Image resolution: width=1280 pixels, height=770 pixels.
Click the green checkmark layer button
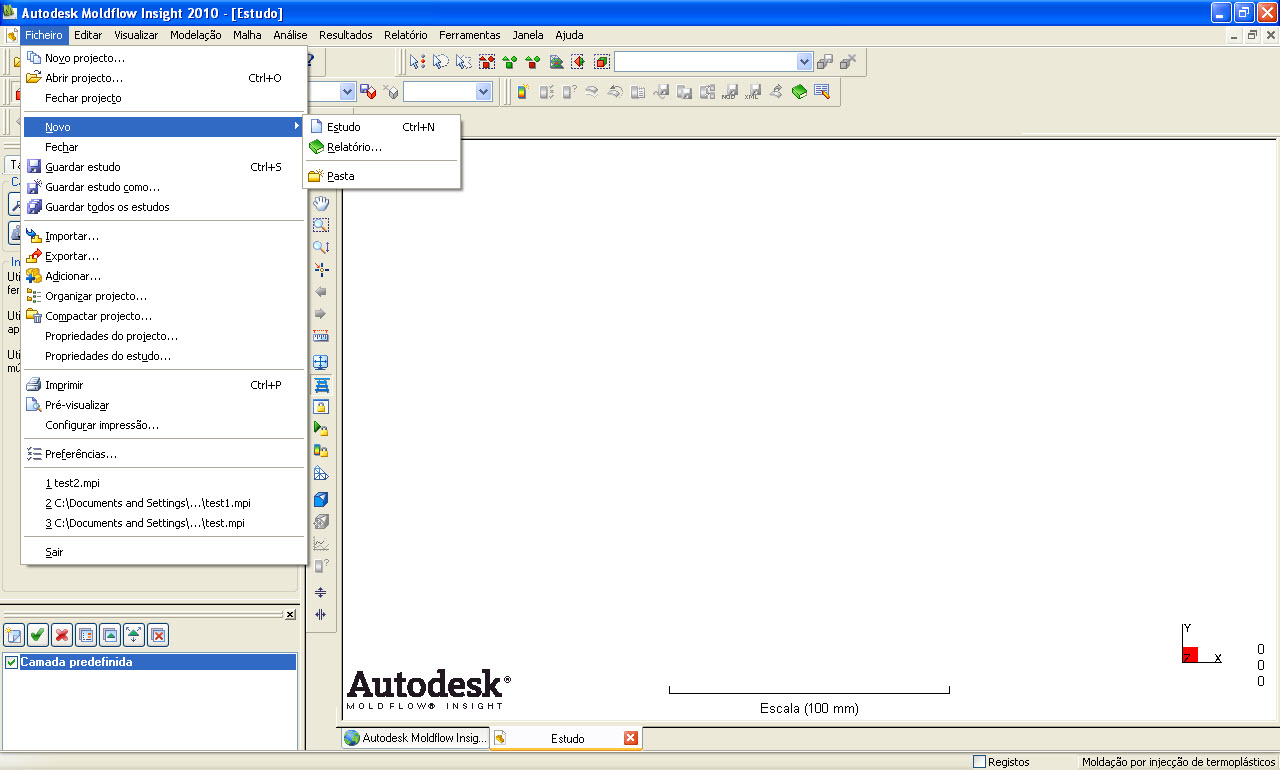click(x=38, y=634)
